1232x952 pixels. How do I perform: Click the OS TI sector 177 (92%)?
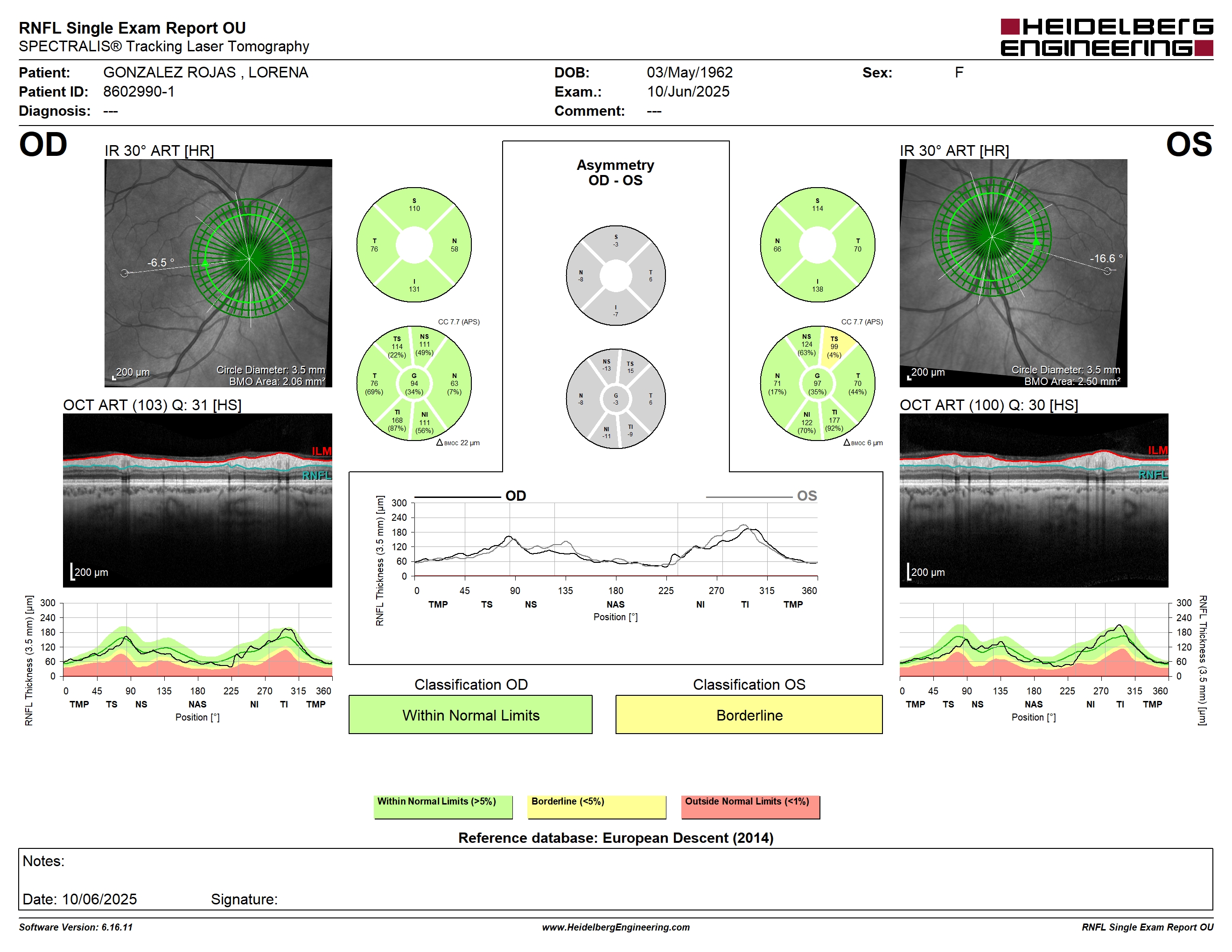834,420
